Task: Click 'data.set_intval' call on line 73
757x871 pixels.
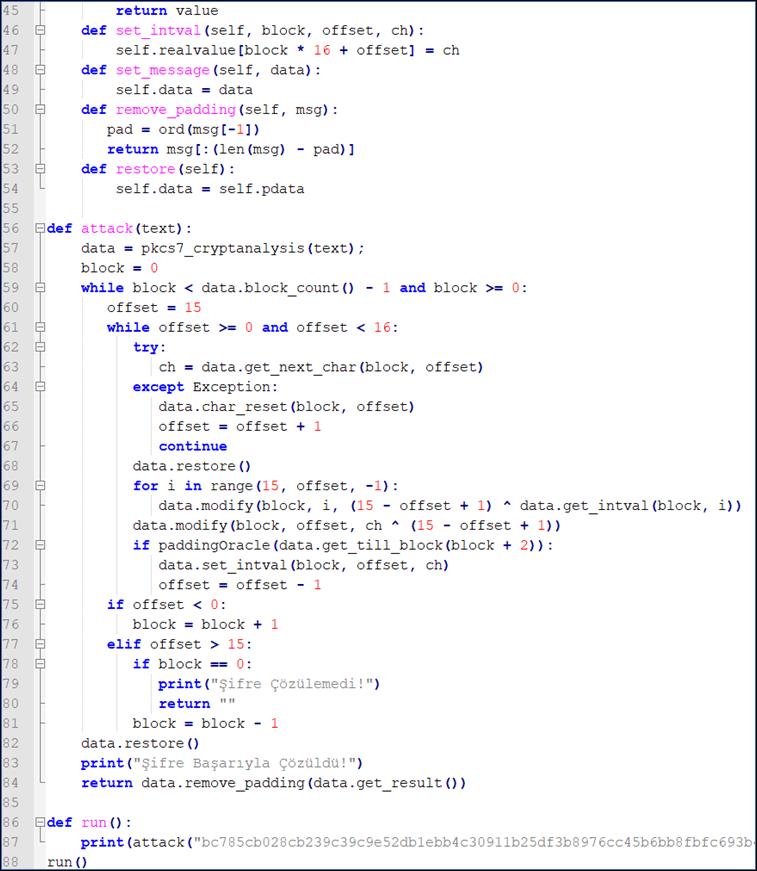Action: (223, 565)
